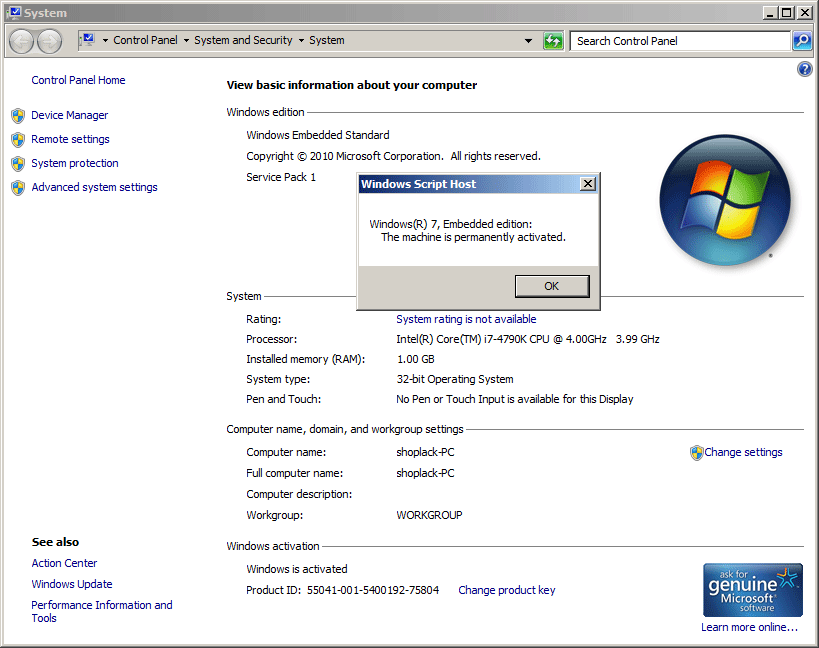
Task: Open Performance Information and Tools link
Action: [102, 611]
